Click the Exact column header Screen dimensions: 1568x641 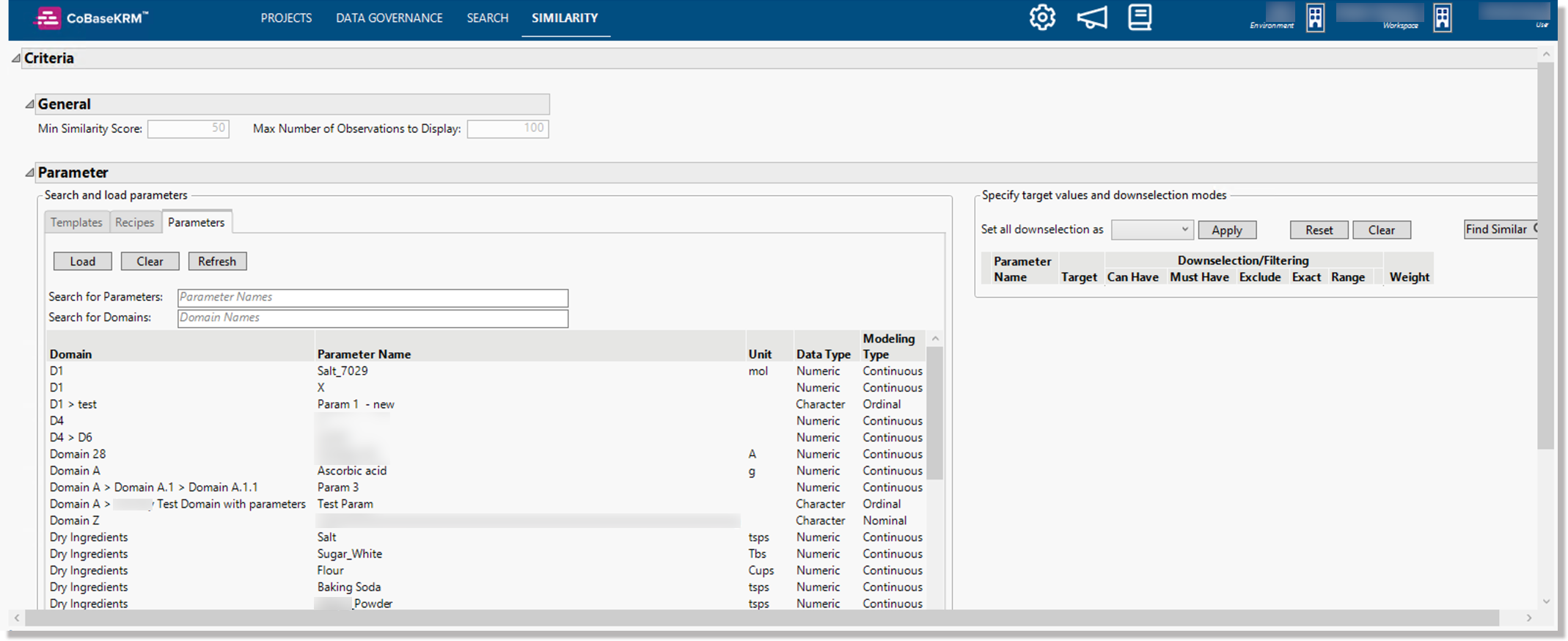coord(1306,277)
